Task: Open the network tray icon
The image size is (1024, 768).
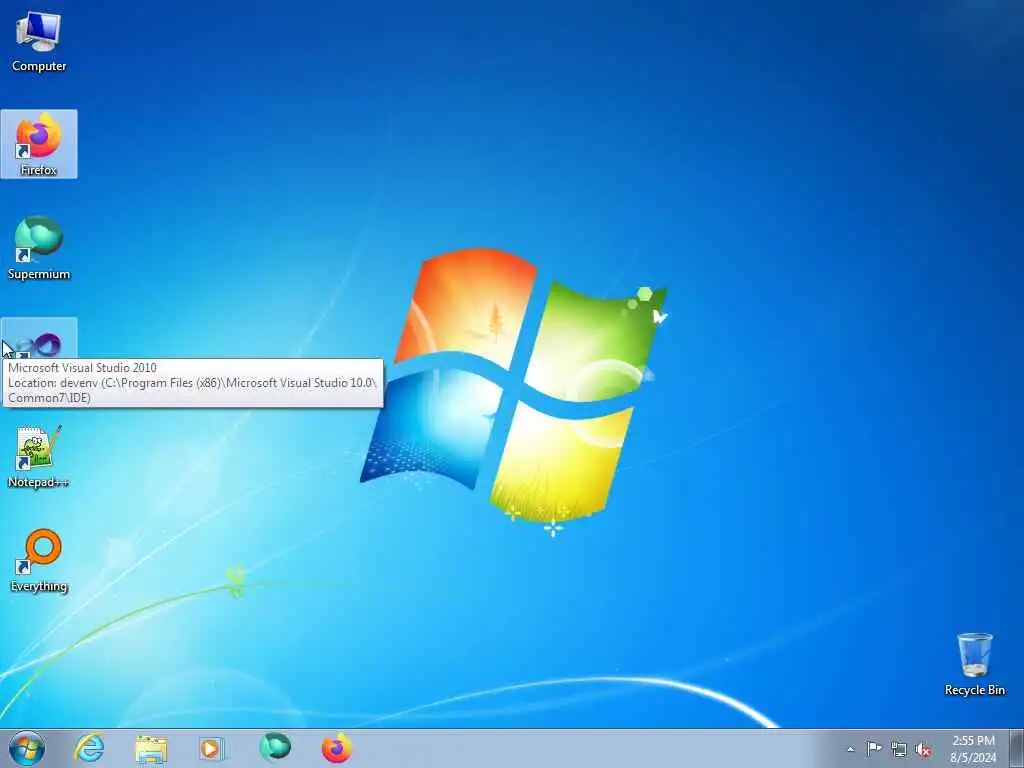Action: click(899, 749)
